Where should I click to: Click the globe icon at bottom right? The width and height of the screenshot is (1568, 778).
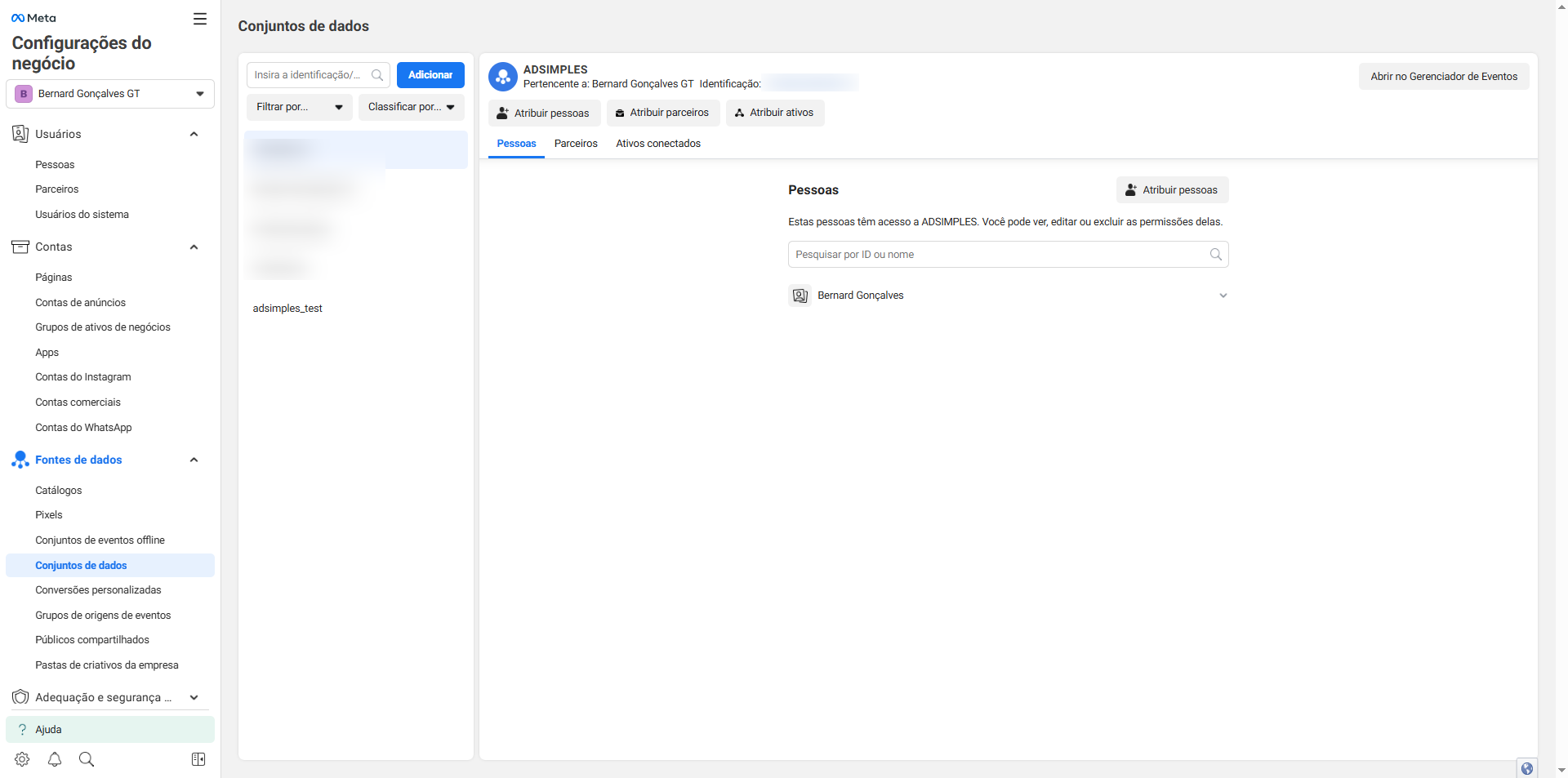pyautogui.click(x=1527, y=768)
